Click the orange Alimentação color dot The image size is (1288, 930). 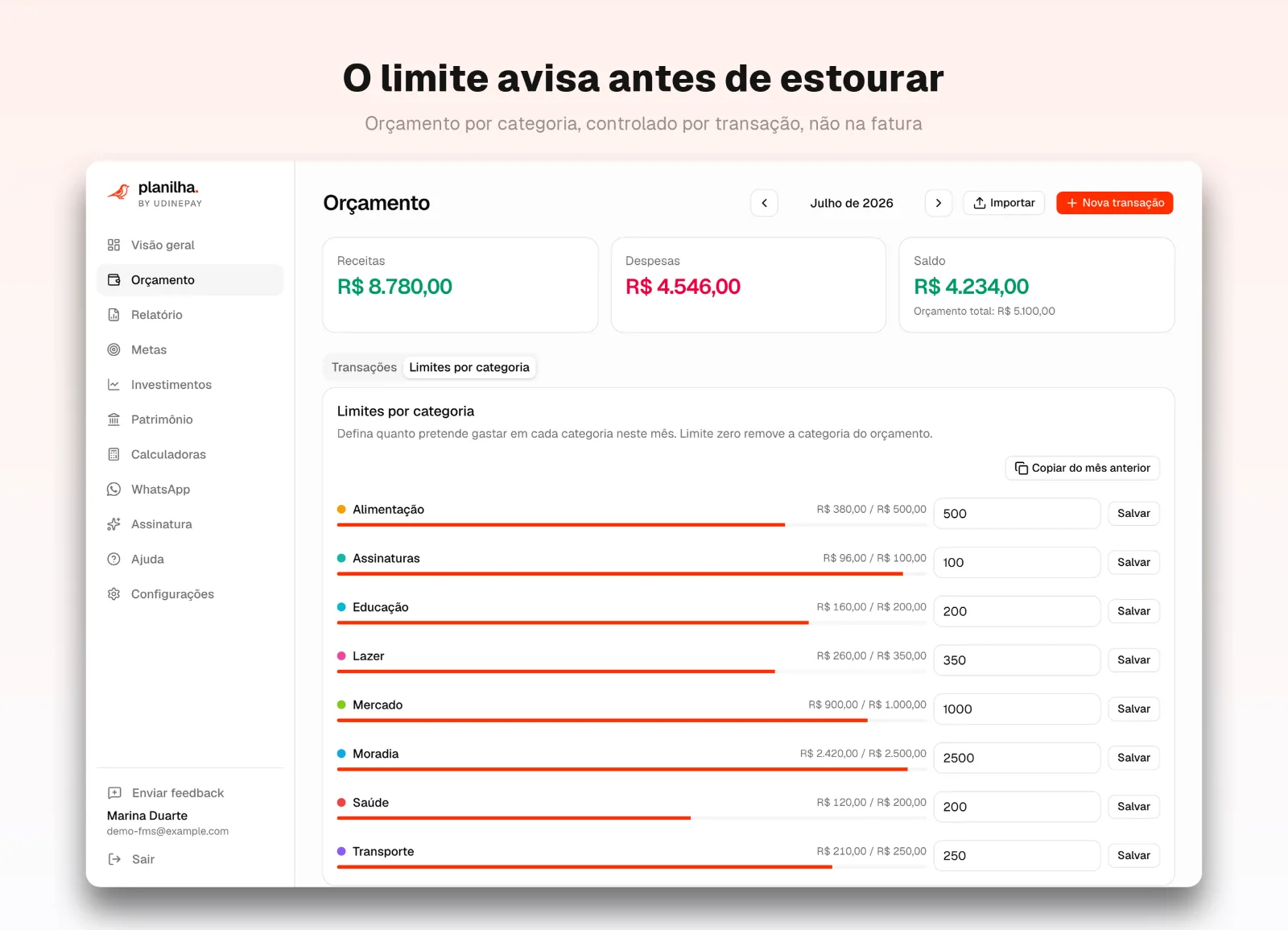(x=341, y=509)
